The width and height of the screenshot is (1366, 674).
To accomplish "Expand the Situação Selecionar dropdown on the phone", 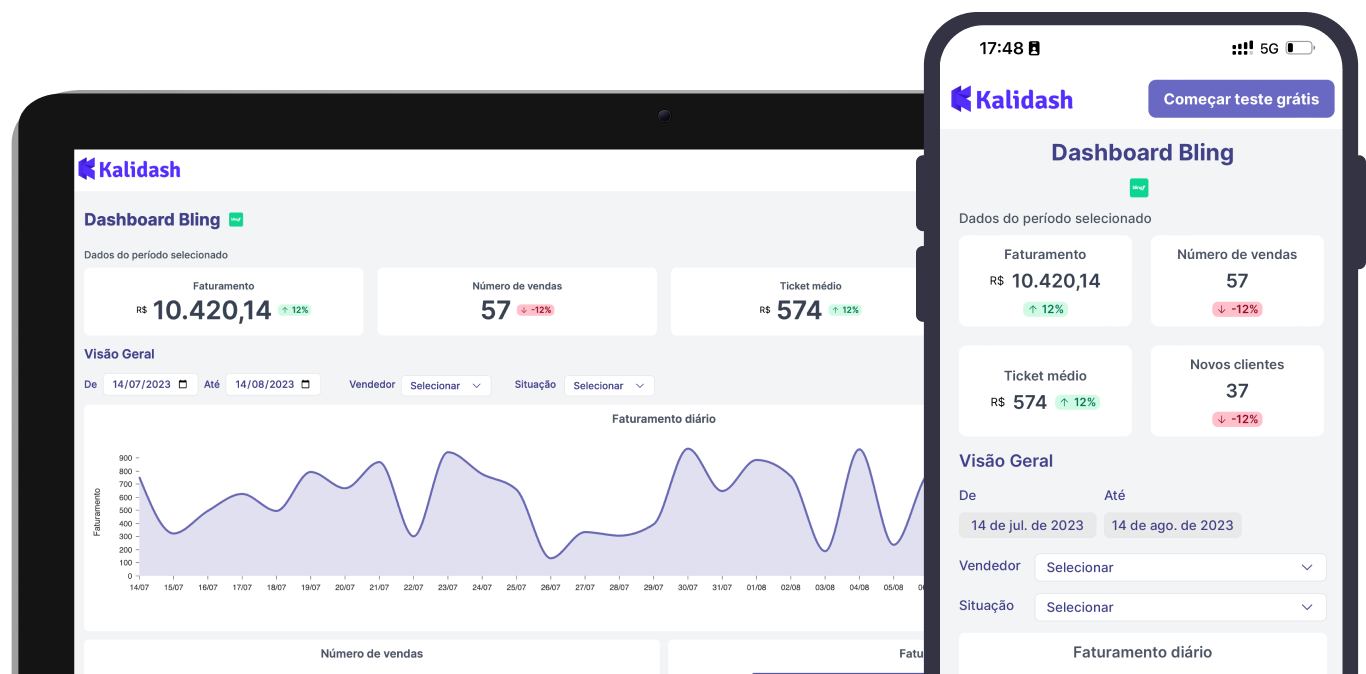I will pyautogui.click(x=1180, y=607).
